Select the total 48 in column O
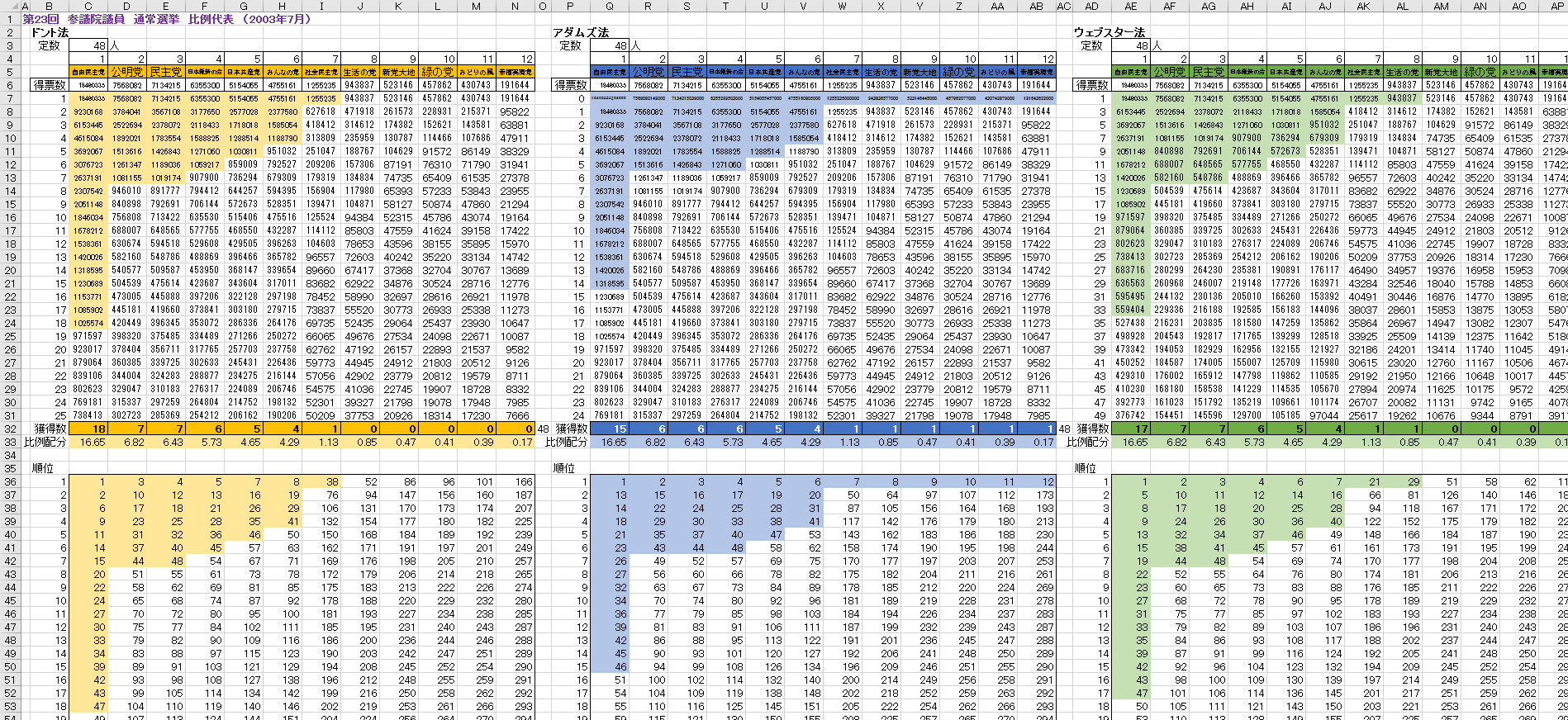The height and width of the screenshot is (720, 1568). 543,429
